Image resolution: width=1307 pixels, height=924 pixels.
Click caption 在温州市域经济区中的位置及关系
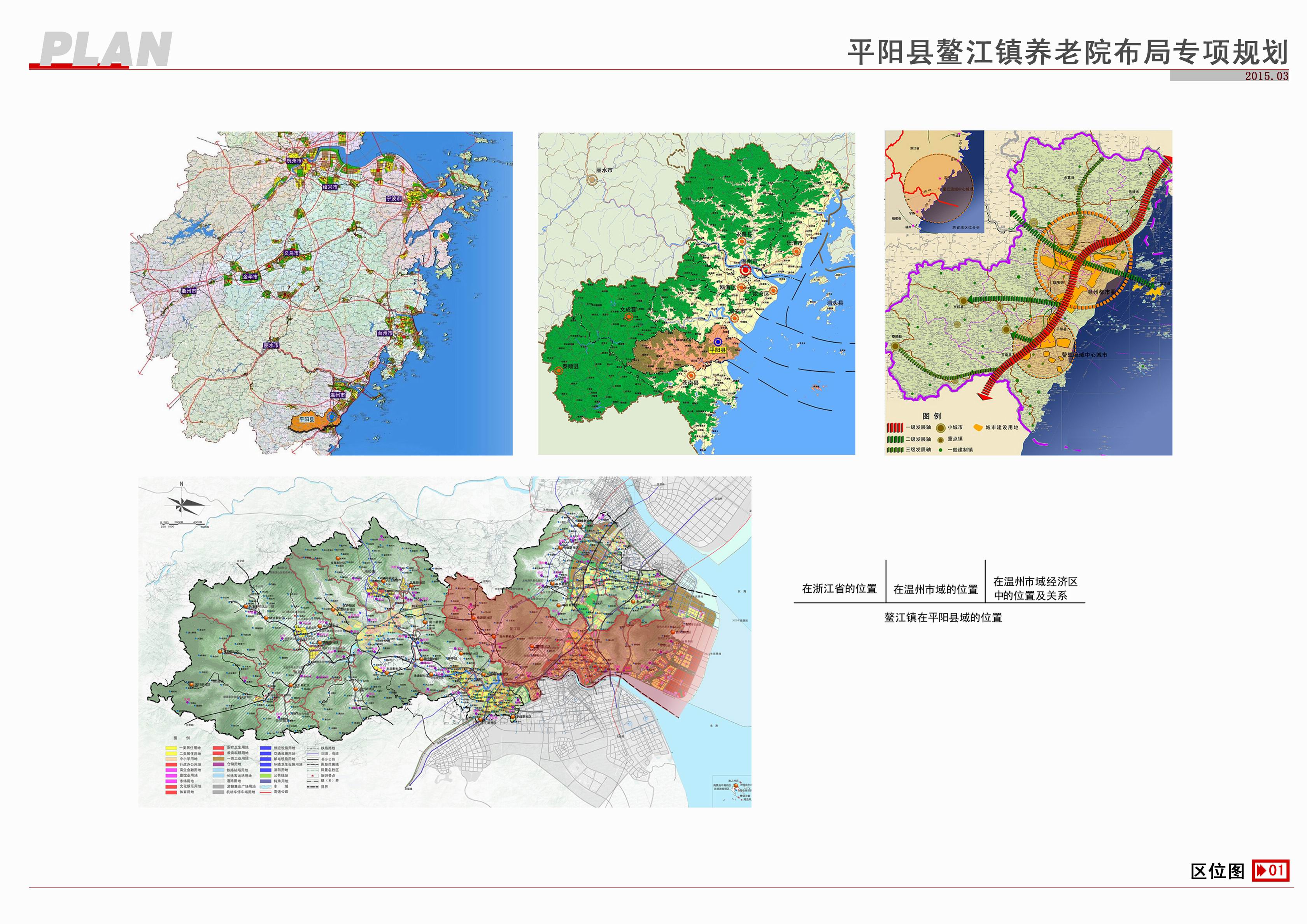pyautogui.click(x=1035, y=588)
